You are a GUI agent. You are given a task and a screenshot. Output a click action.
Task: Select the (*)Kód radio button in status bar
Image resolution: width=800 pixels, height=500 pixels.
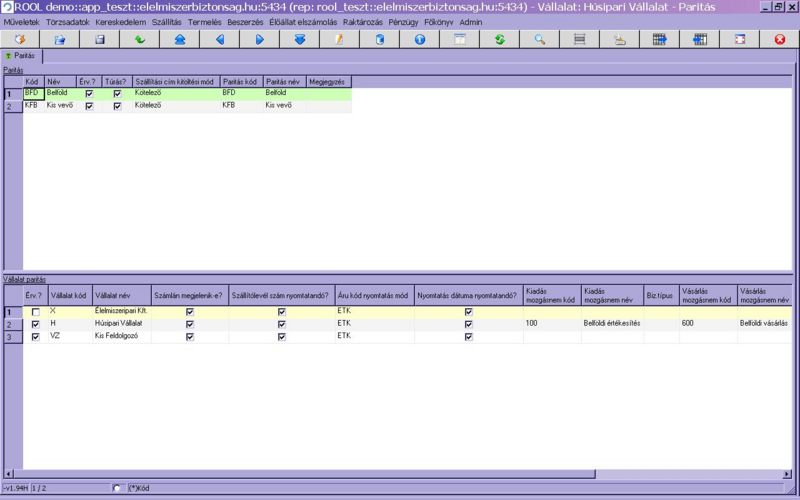click(117, 489)
